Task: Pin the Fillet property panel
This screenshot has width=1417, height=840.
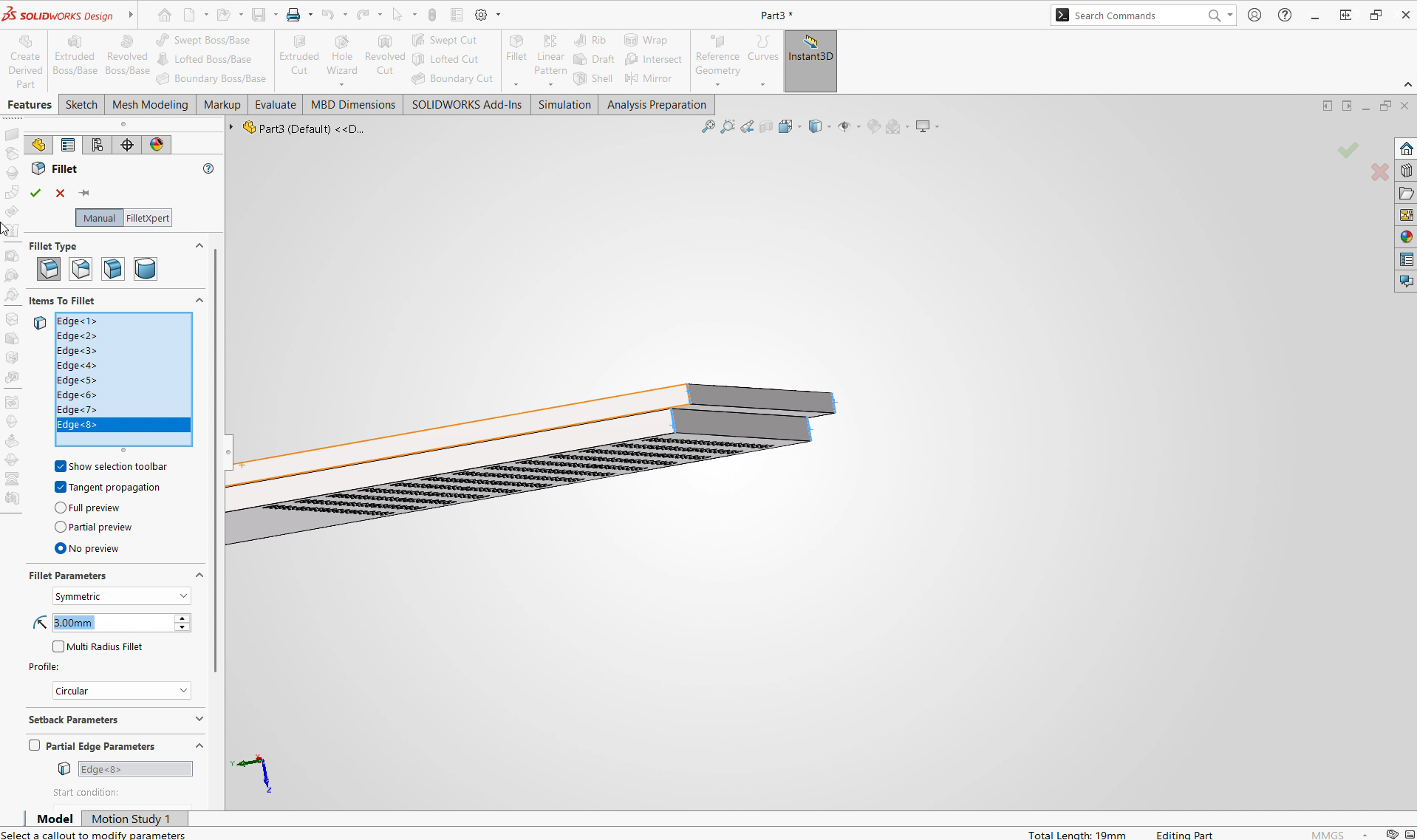Action: click(84, 193)
